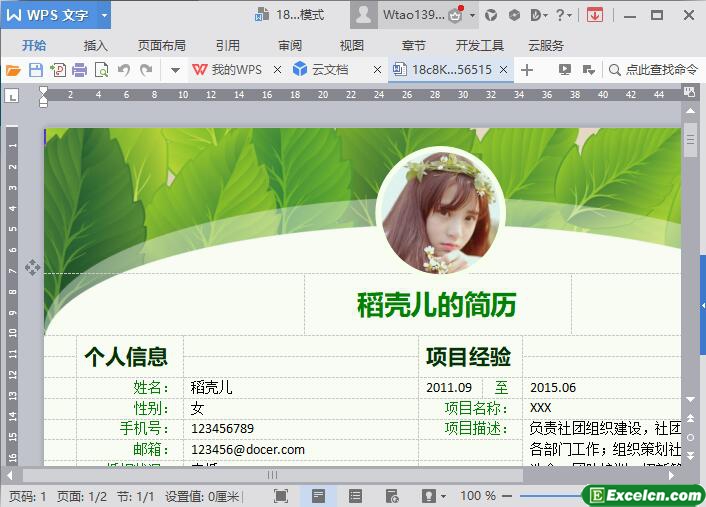The image size is (706, 507).
Task: Expand the account dropdown arrow
Action: tap(472, 15)
